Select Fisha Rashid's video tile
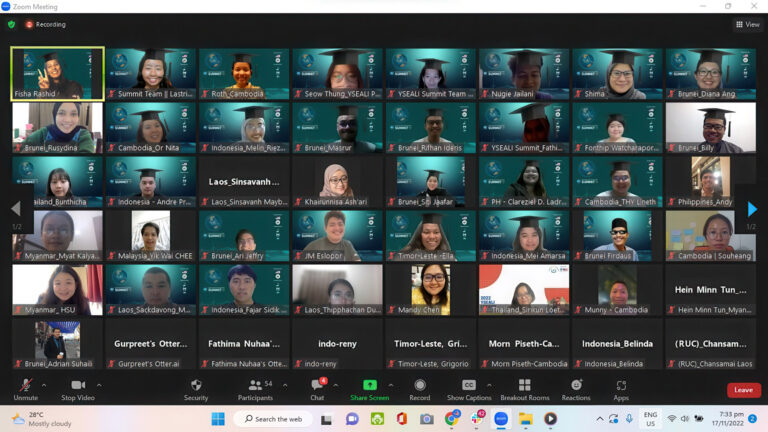The height and width of the screenshot is (432, 768). pos(57,73)
